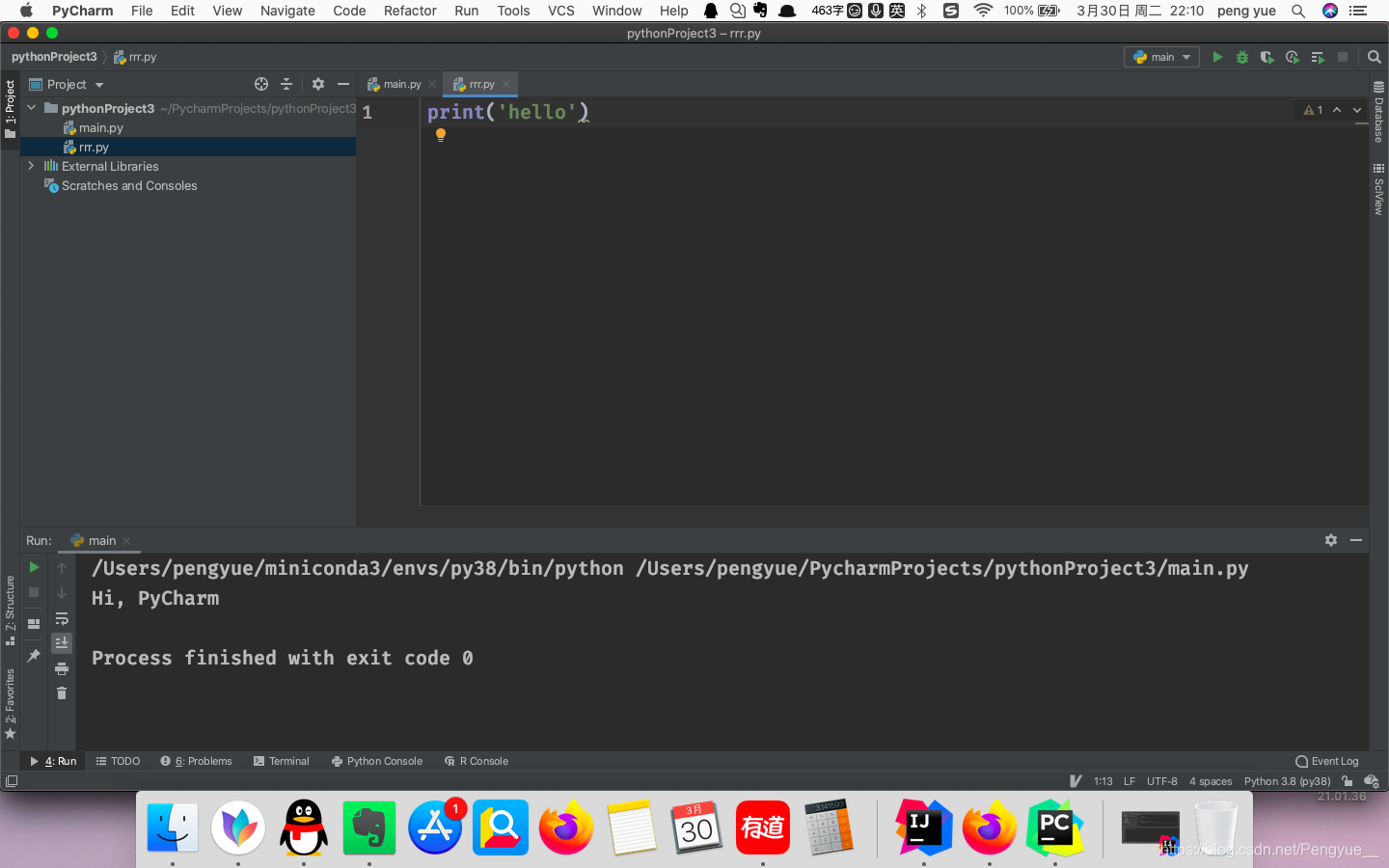This screenshot has height=868, width=1389.
Task: Select the main tab in Run panel
Action: [x=100, y=540]
